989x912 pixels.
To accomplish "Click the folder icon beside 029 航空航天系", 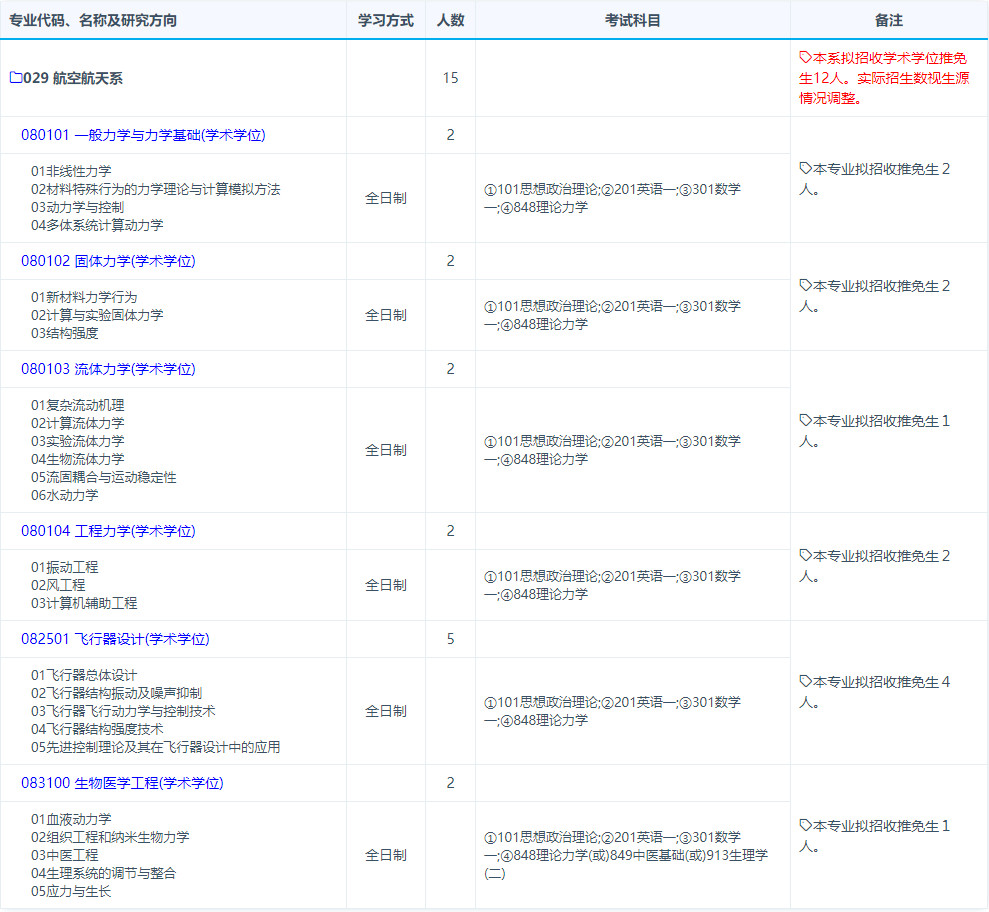I will (x=15, y=78).
